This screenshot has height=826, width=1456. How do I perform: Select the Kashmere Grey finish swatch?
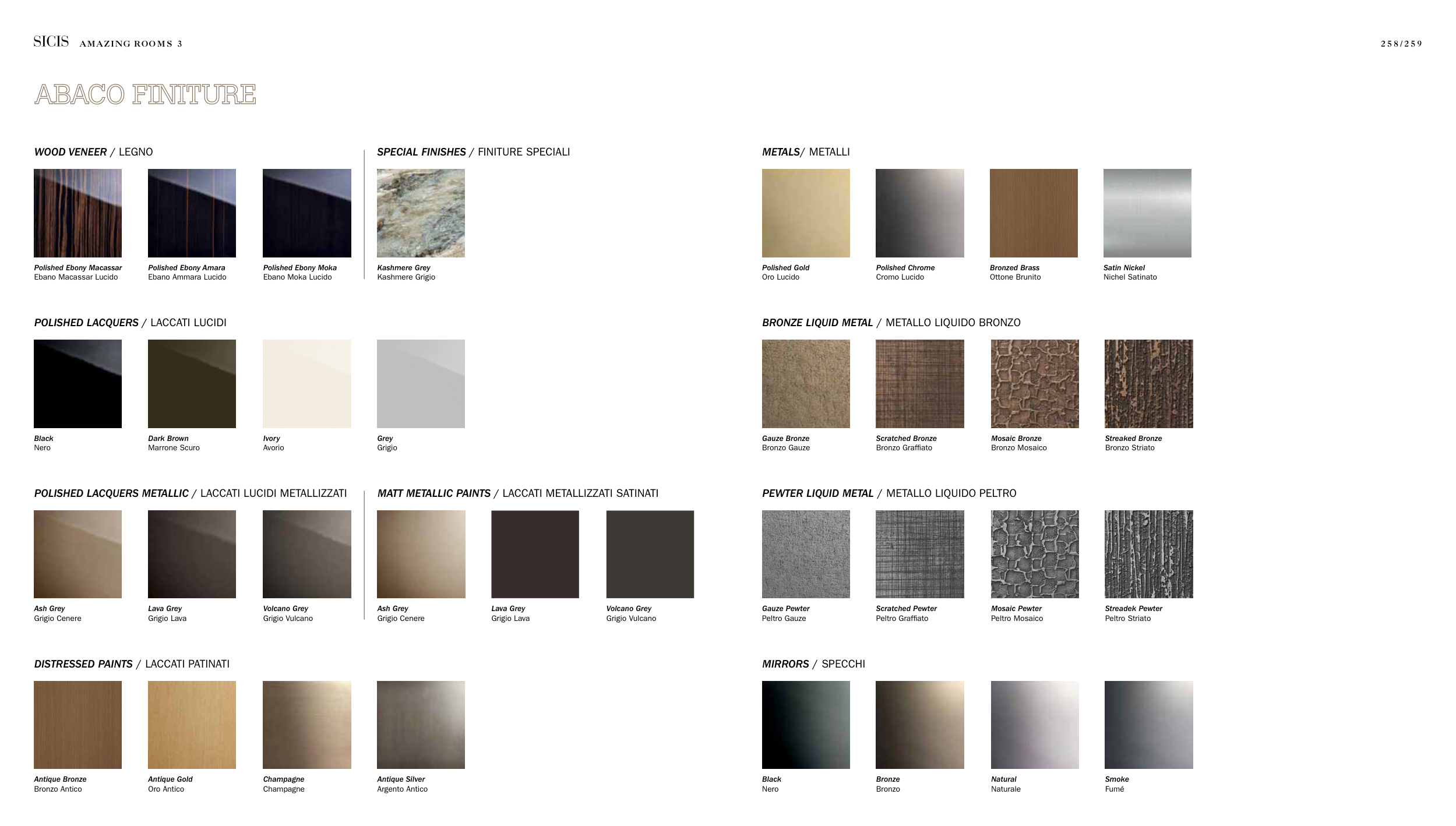click(421, 213)
